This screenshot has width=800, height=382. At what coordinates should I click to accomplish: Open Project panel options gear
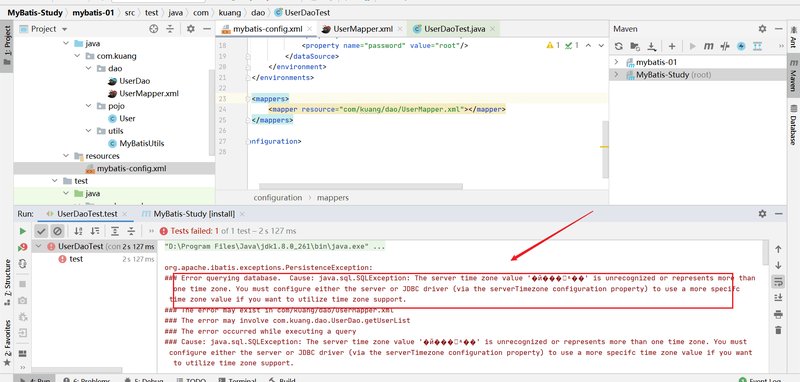(x=191, y=29)
